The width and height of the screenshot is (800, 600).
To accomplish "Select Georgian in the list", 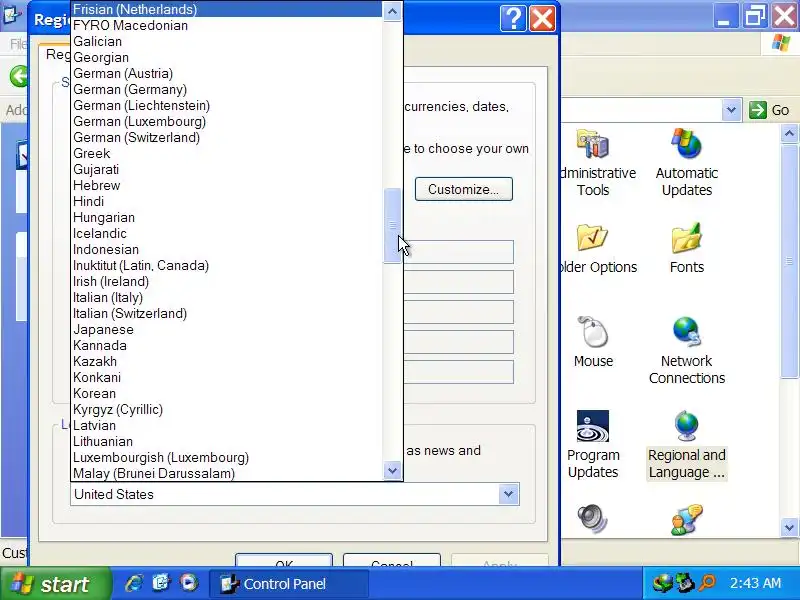I will [x=227, y=57].
